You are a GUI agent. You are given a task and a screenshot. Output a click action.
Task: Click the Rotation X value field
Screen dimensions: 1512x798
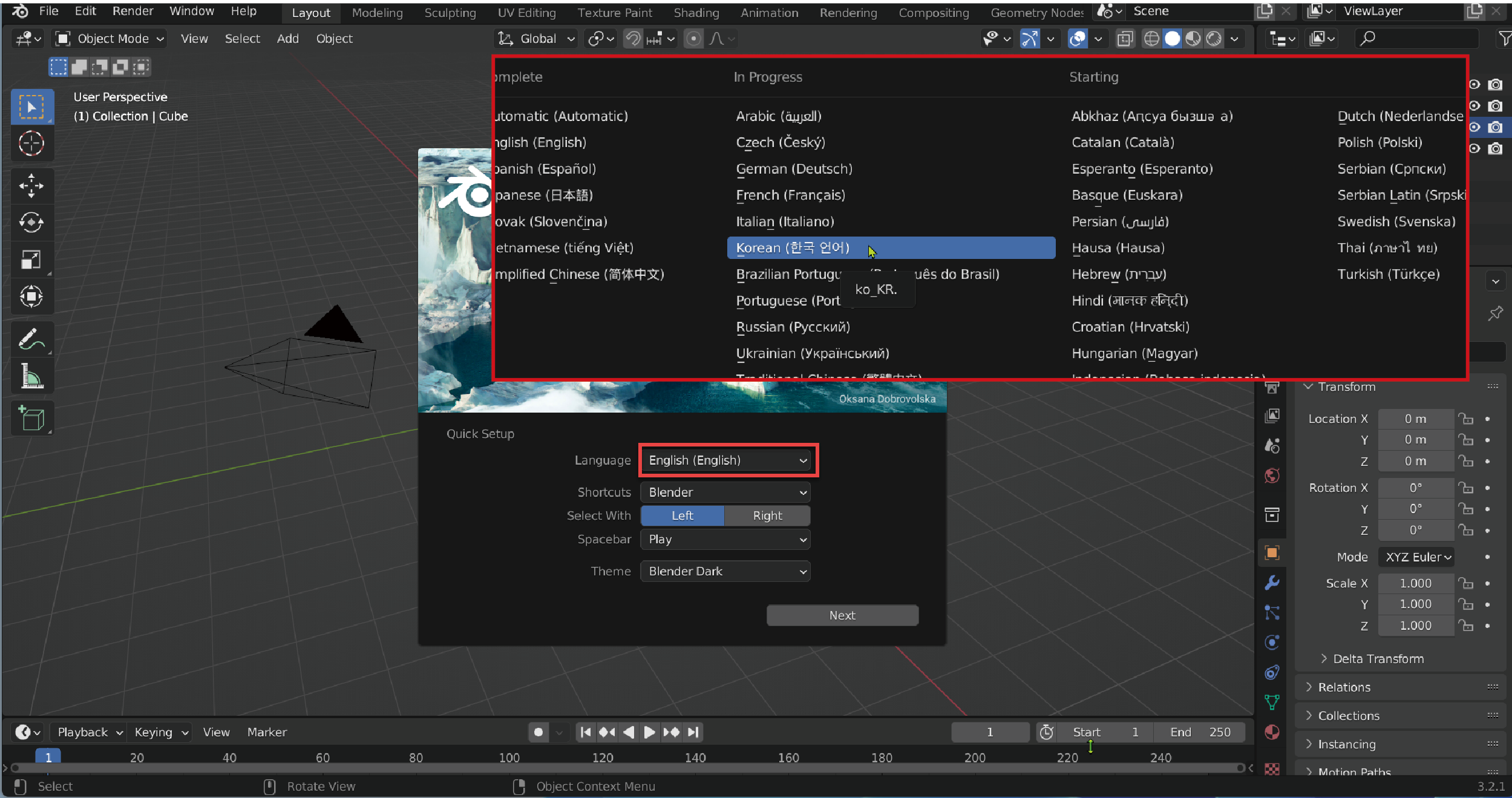pos(1416,488)
